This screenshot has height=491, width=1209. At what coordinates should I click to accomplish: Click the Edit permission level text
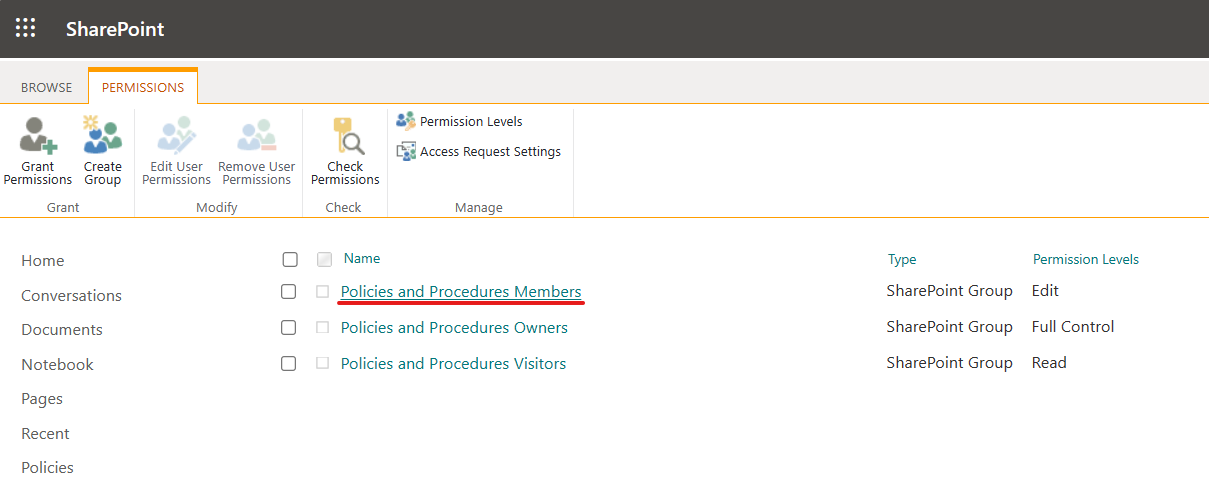click(1045, 291)
